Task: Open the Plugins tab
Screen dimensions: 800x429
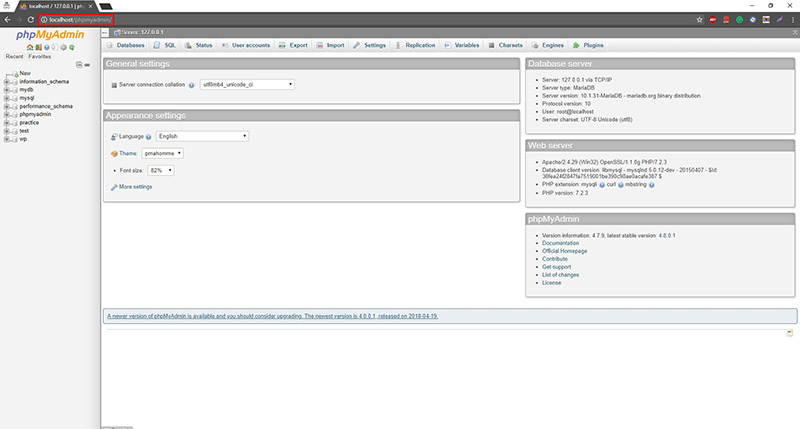Action: [x=588, y=45]
